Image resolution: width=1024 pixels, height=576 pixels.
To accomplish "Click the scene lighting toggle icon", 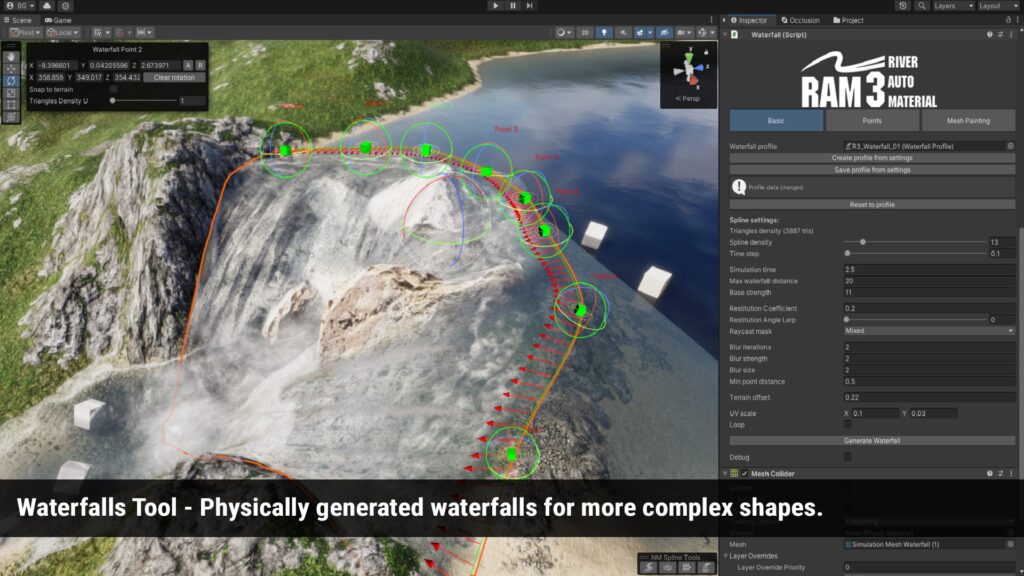I will click(603, 33).
